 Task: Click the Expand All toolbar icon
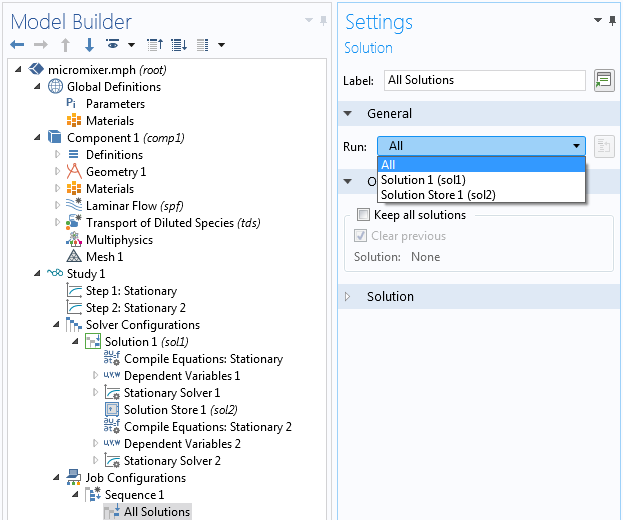click(x=179, y=45)
